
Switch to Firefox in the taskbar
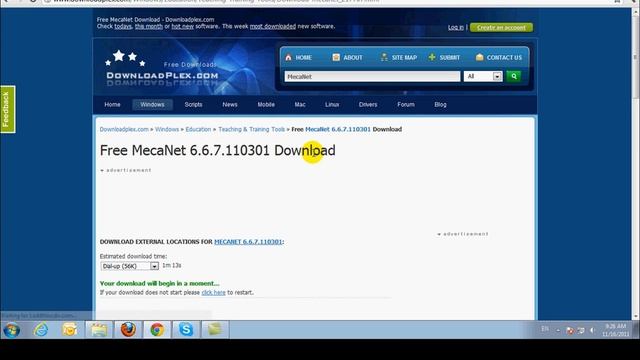(128, 330)
